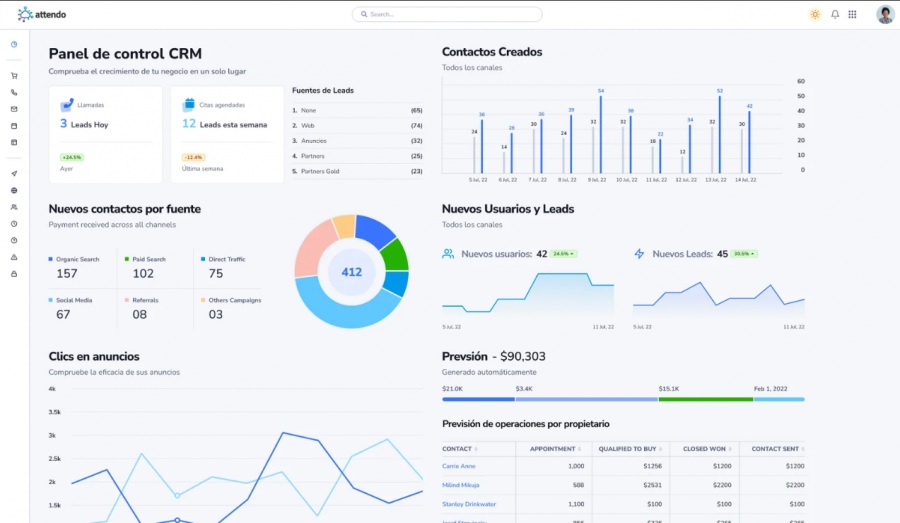Image resolution: width=900 pixels, height=523 pixels.
Task: Open the user profile avatar menu
Action: click(x=885, y=14)
